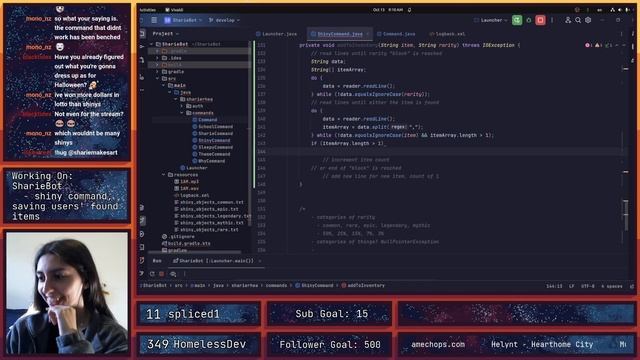Open the more actions kebab menu near Stop
Viewport: 640px width, 360px height.
pos(552,20)
